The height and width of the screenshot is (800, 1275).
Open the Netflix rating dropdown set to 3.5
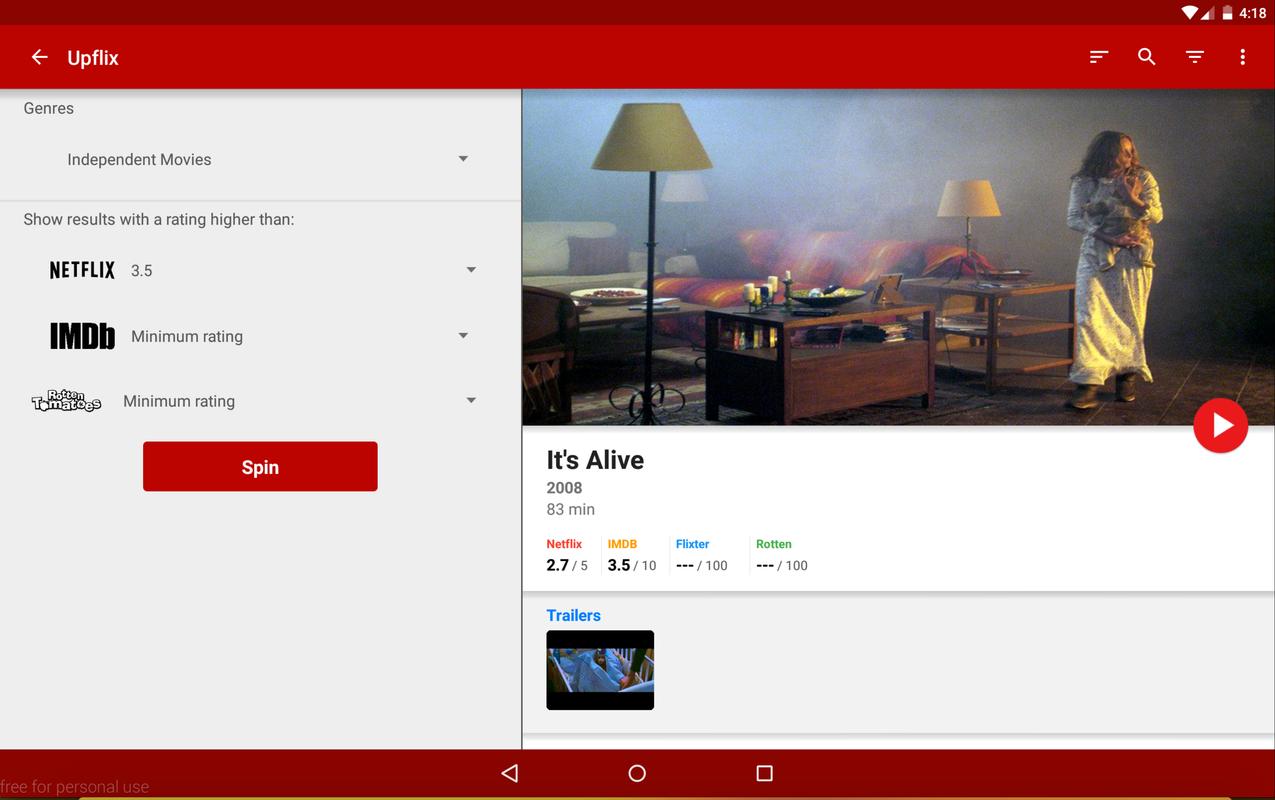click(302, 270)
